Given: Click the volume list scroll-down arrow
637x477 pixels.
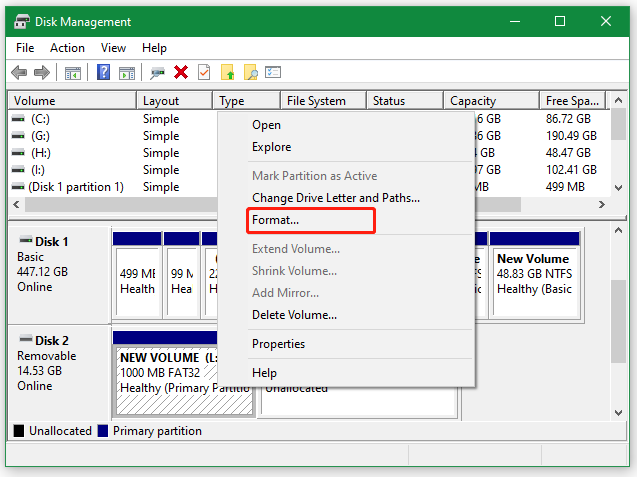Looking at the screenshot, I should [x=618, y=188].
